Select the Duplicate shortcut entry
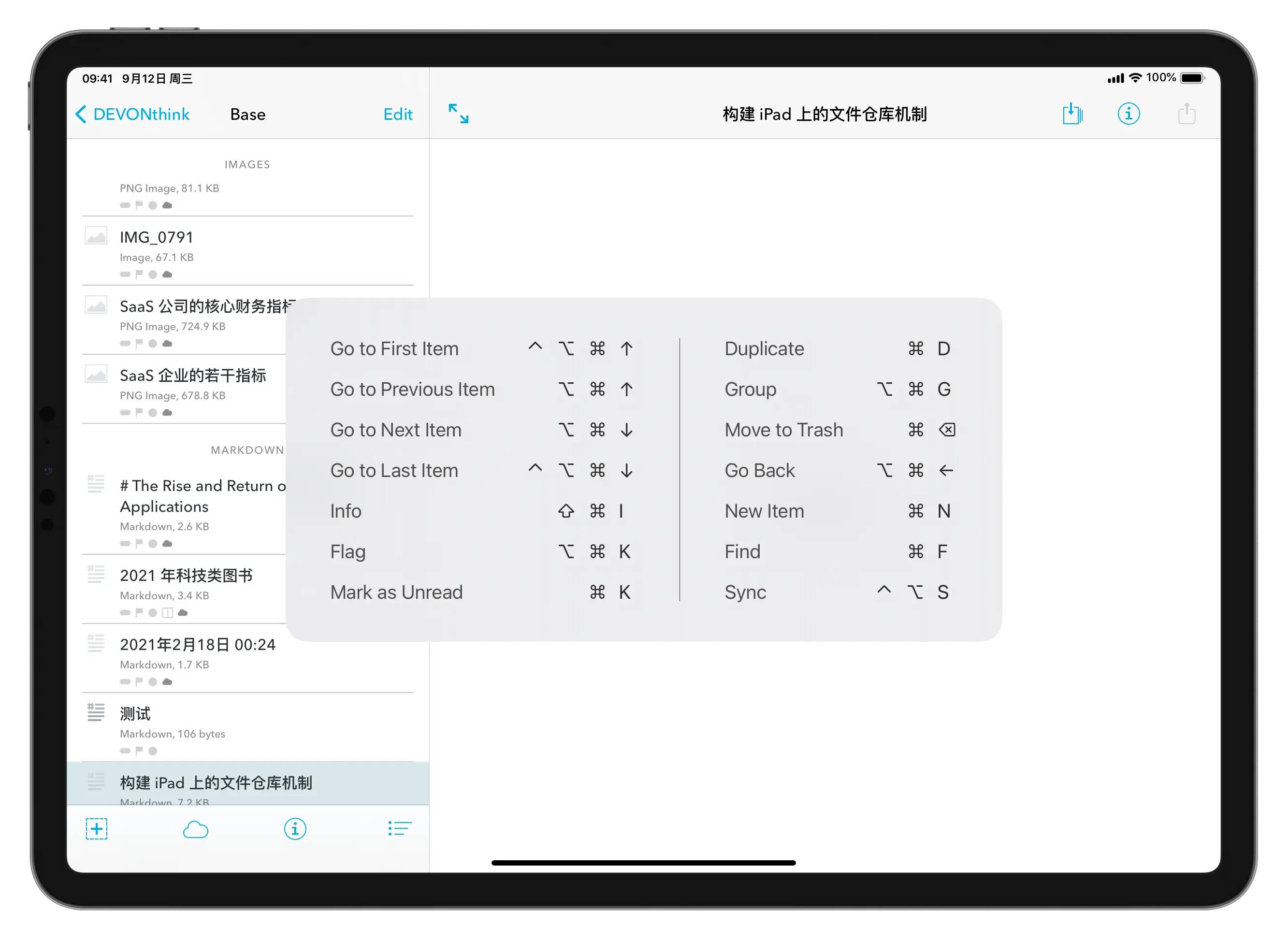The height and width of the screenshot is (940, 1288). coord(764,348)
